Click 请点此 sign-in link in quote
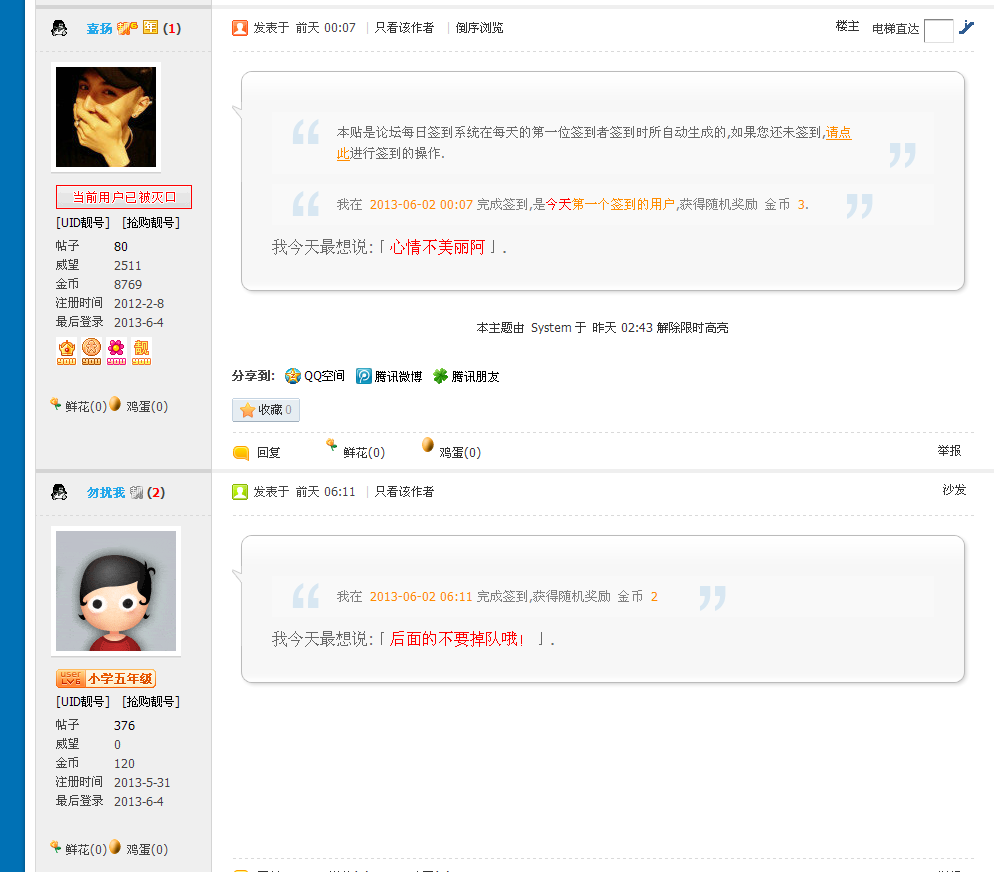This screenshot has height=872, width=994. point(838,132)
